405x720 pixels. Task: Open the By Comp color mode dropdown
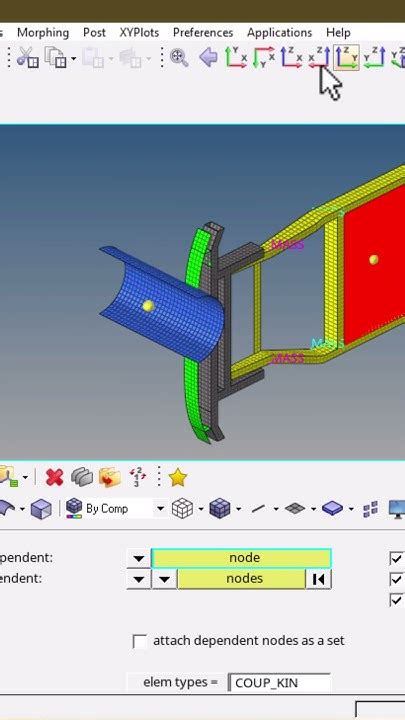pyautogui.click(x=160, y=509)
